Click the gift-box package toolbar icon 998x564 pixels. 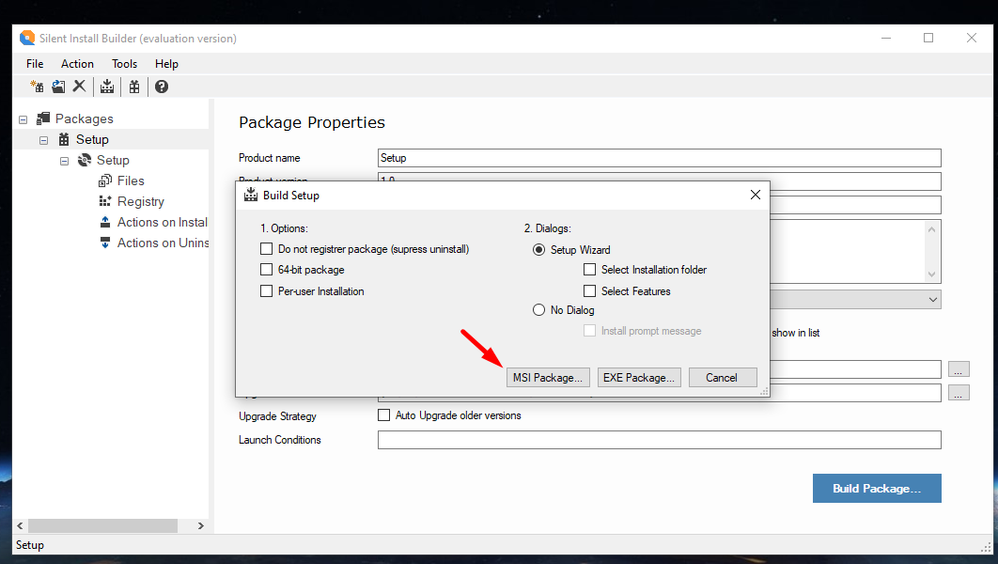click(x=134, y=87)
